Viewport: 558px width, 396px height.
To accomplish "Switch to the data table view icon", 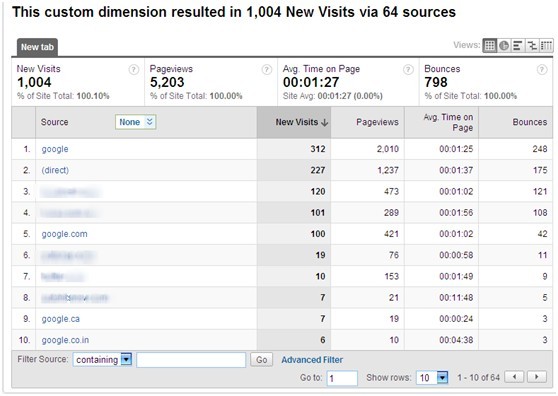I will 490,46.
